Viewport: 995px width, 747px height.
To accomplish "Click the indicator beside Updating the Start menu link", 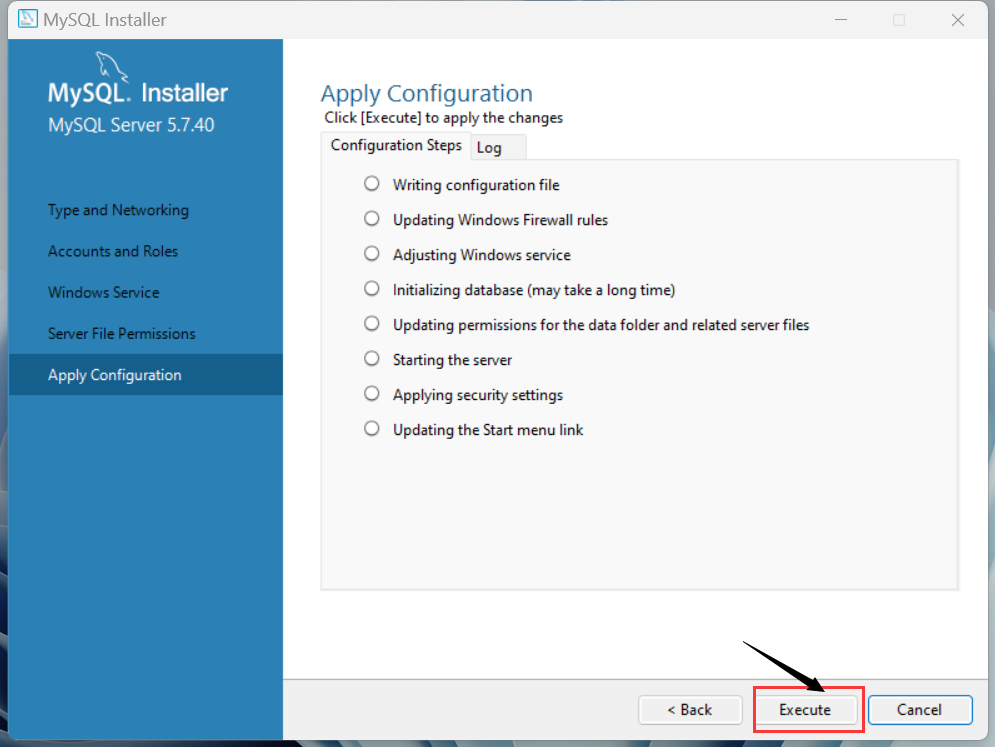I will 371,429.
